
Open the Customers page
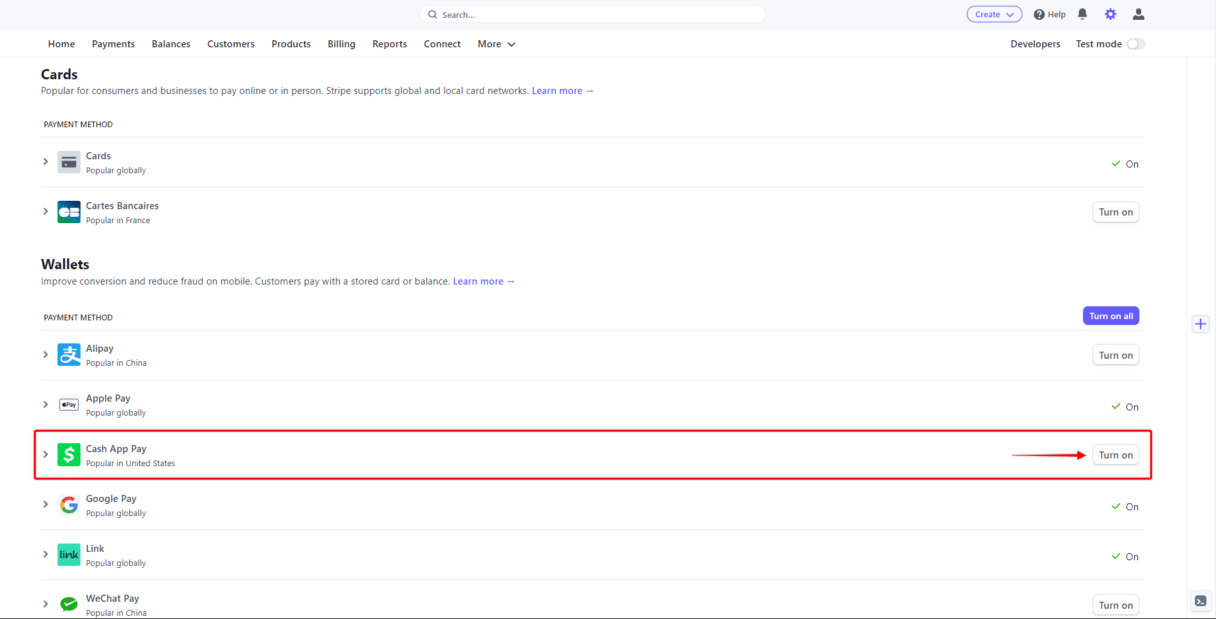click(x=231, y=44)
